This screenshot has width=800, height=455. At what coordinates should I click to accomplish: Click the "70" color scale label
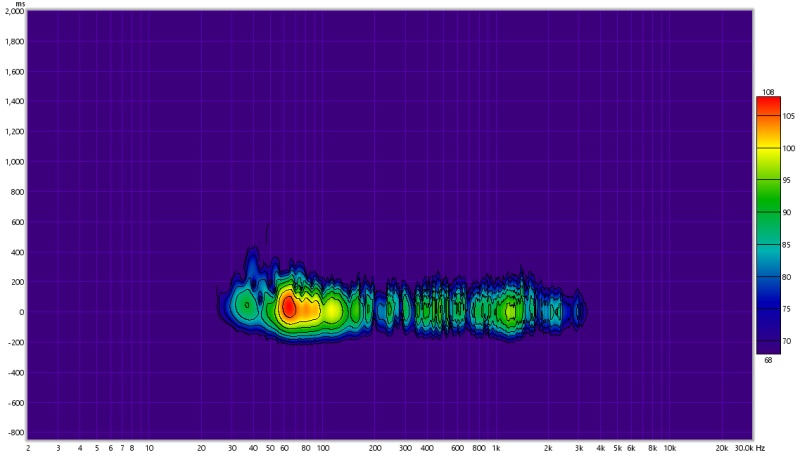pyautogui.click(x=786, y=341)
